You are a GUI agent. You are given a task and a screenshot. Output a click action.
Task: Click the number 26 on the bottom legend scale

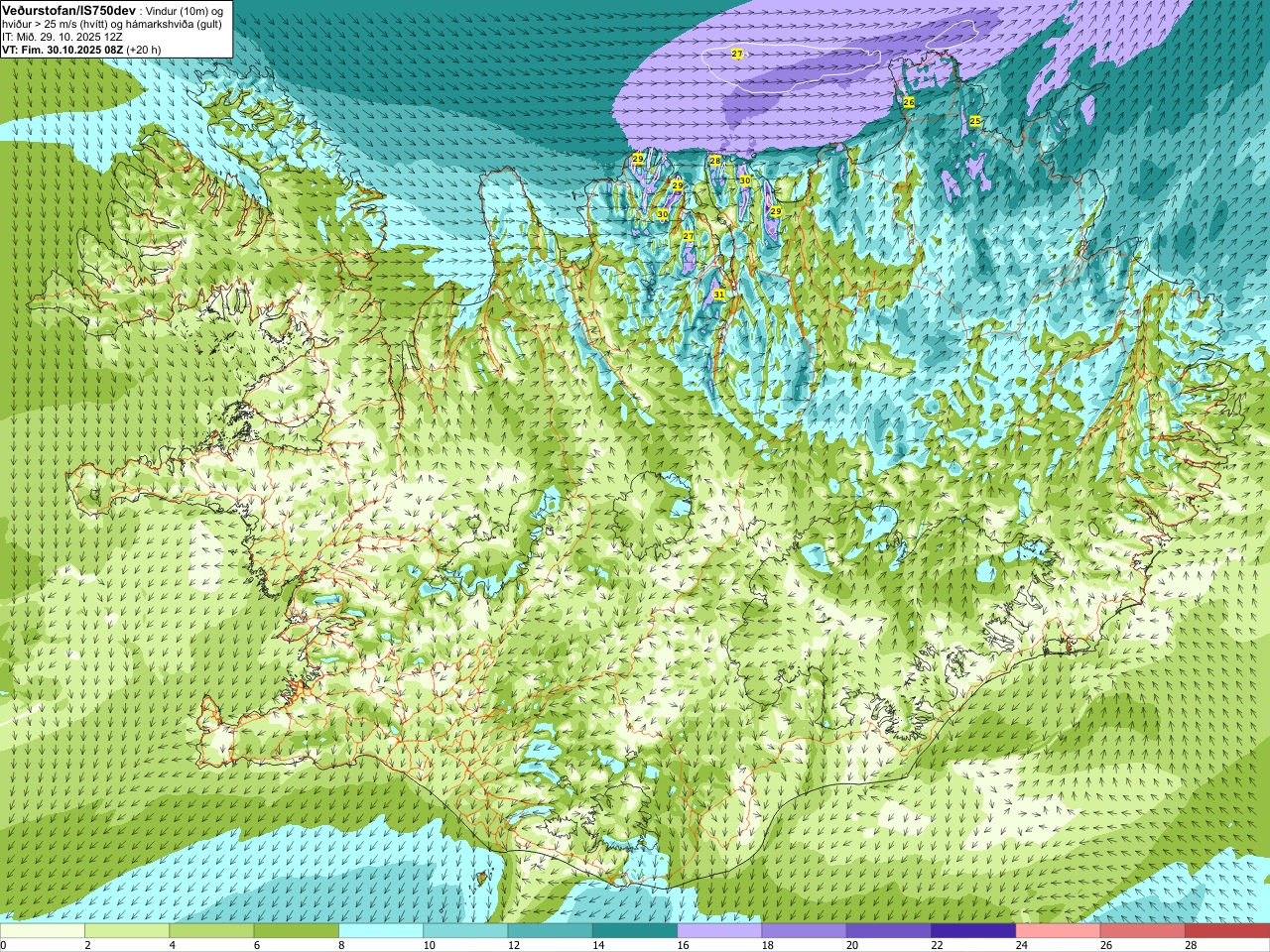click(1105, 945)
